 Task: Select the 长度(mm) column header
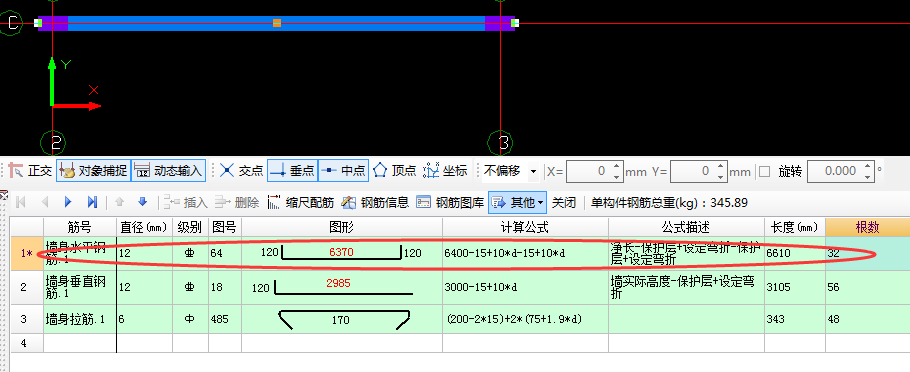click(x=795, y=227)
